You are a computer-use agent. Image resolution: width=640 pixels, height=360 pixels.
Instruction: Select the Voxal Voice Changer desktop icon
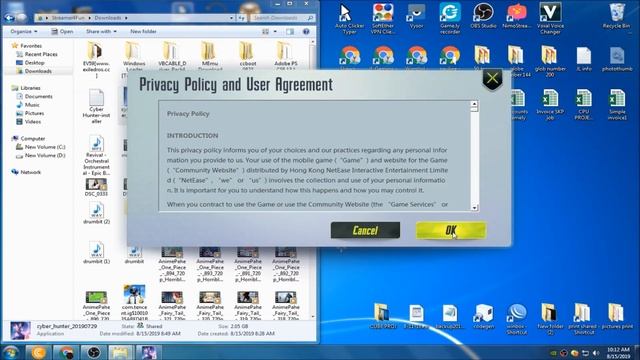coord(550,19)
